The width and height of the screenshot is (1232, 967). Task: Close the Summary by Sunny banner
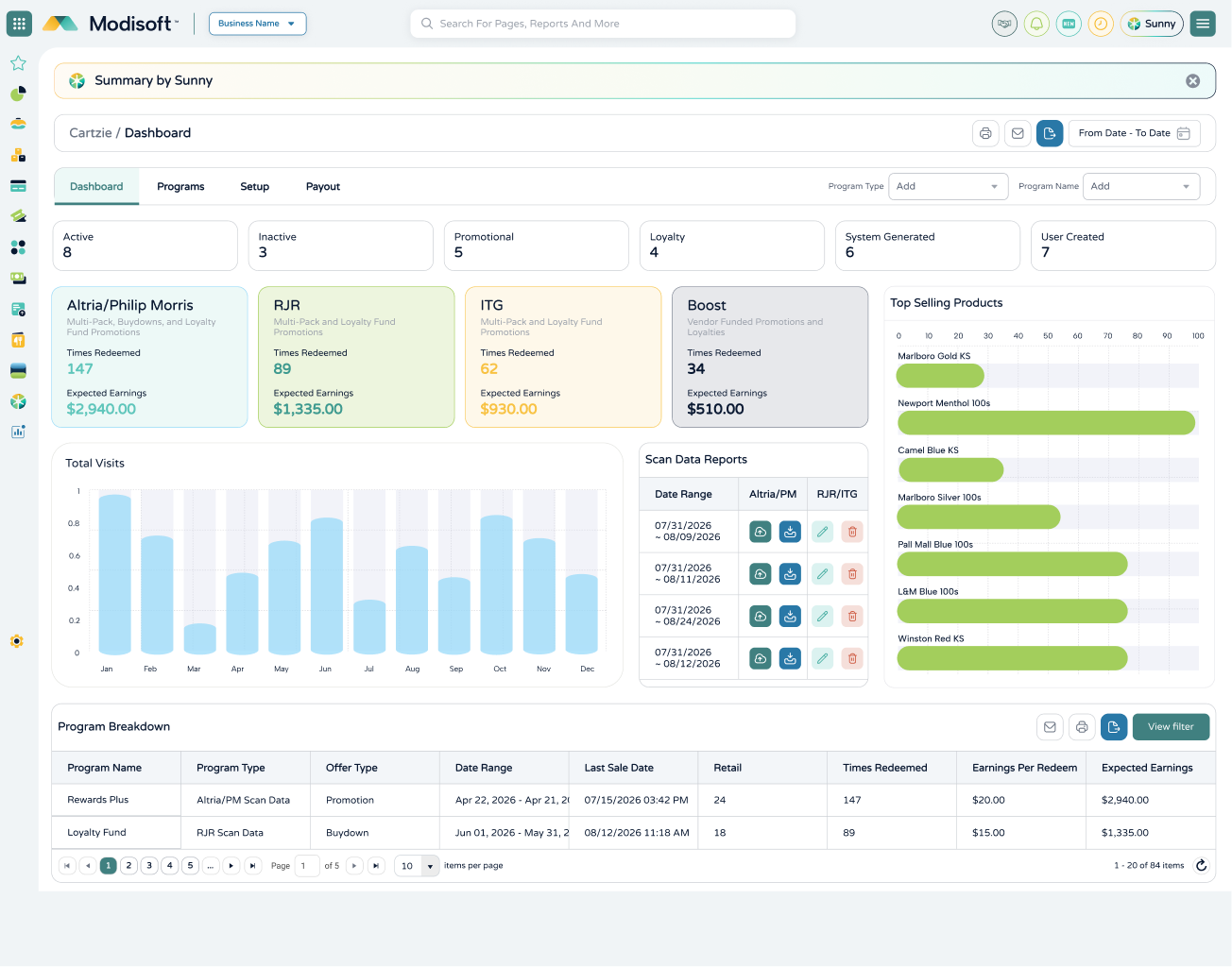pyautogui.click(x=1193, y=81)
